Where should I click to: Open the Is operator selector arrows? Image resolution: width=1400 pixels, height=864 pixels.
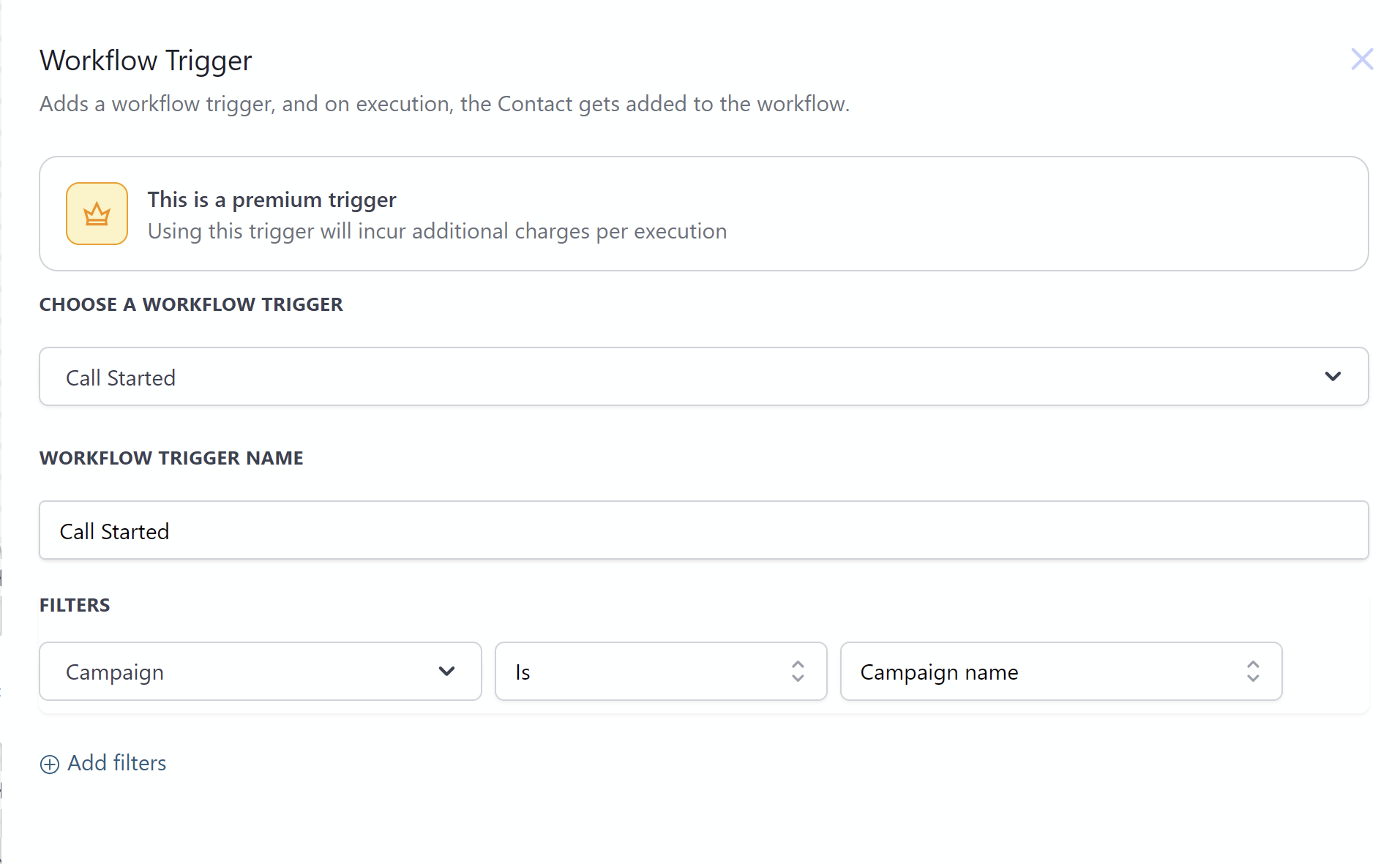tap(798, 672)
